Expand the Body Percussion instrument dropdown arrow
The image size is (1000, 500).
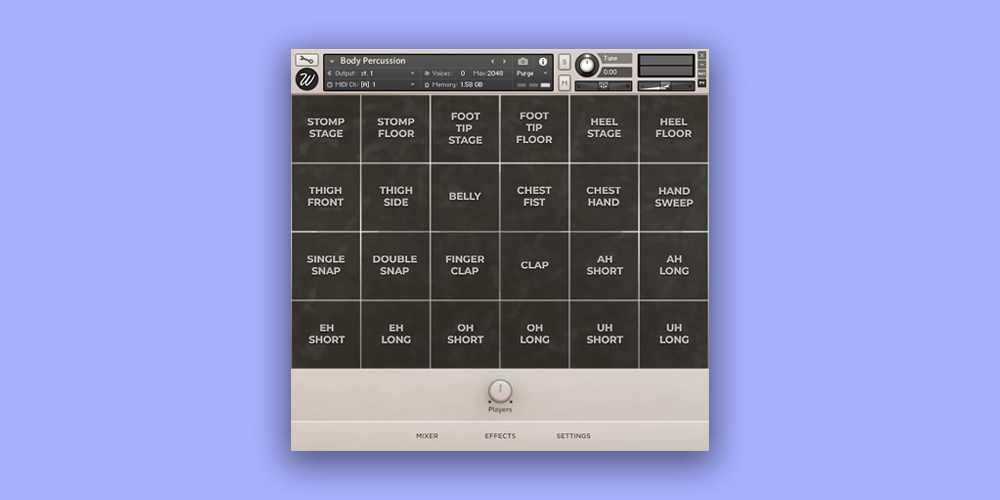point(332,61)
